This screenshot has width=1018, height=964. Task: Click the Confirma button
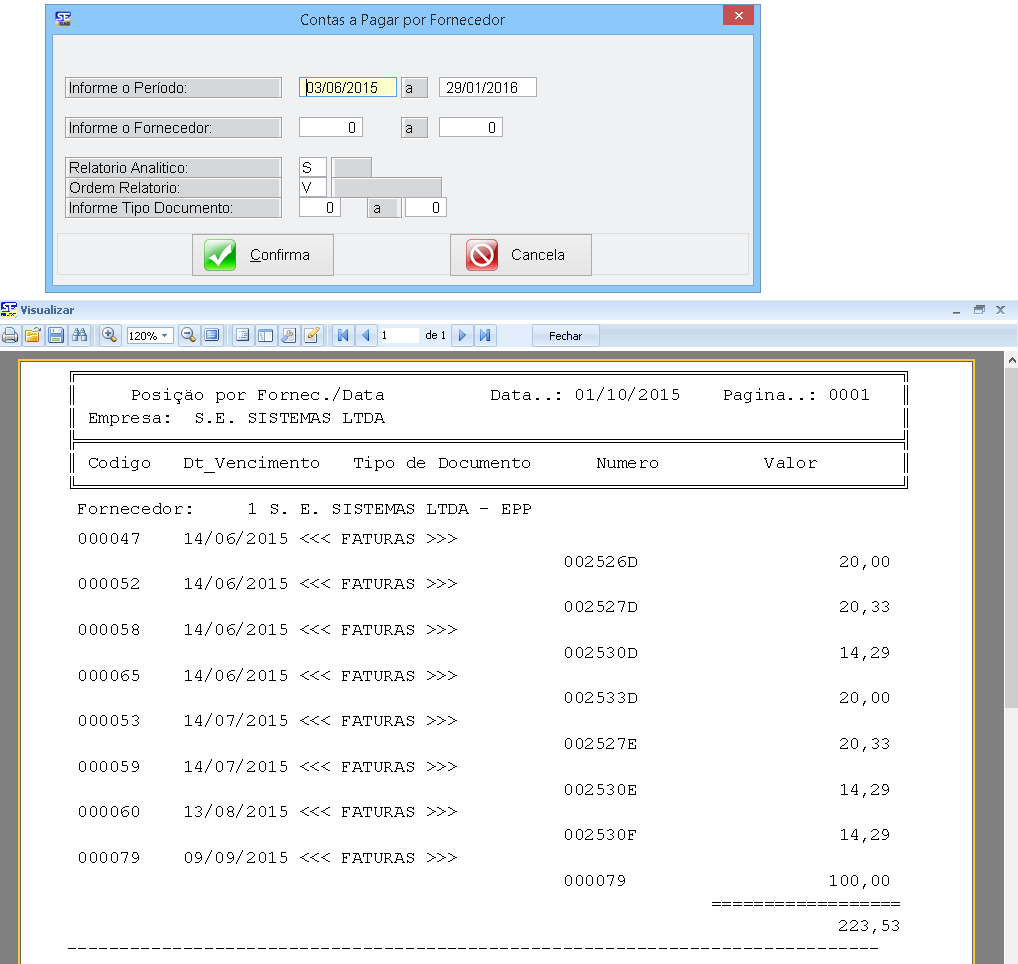tap(263, 255)
